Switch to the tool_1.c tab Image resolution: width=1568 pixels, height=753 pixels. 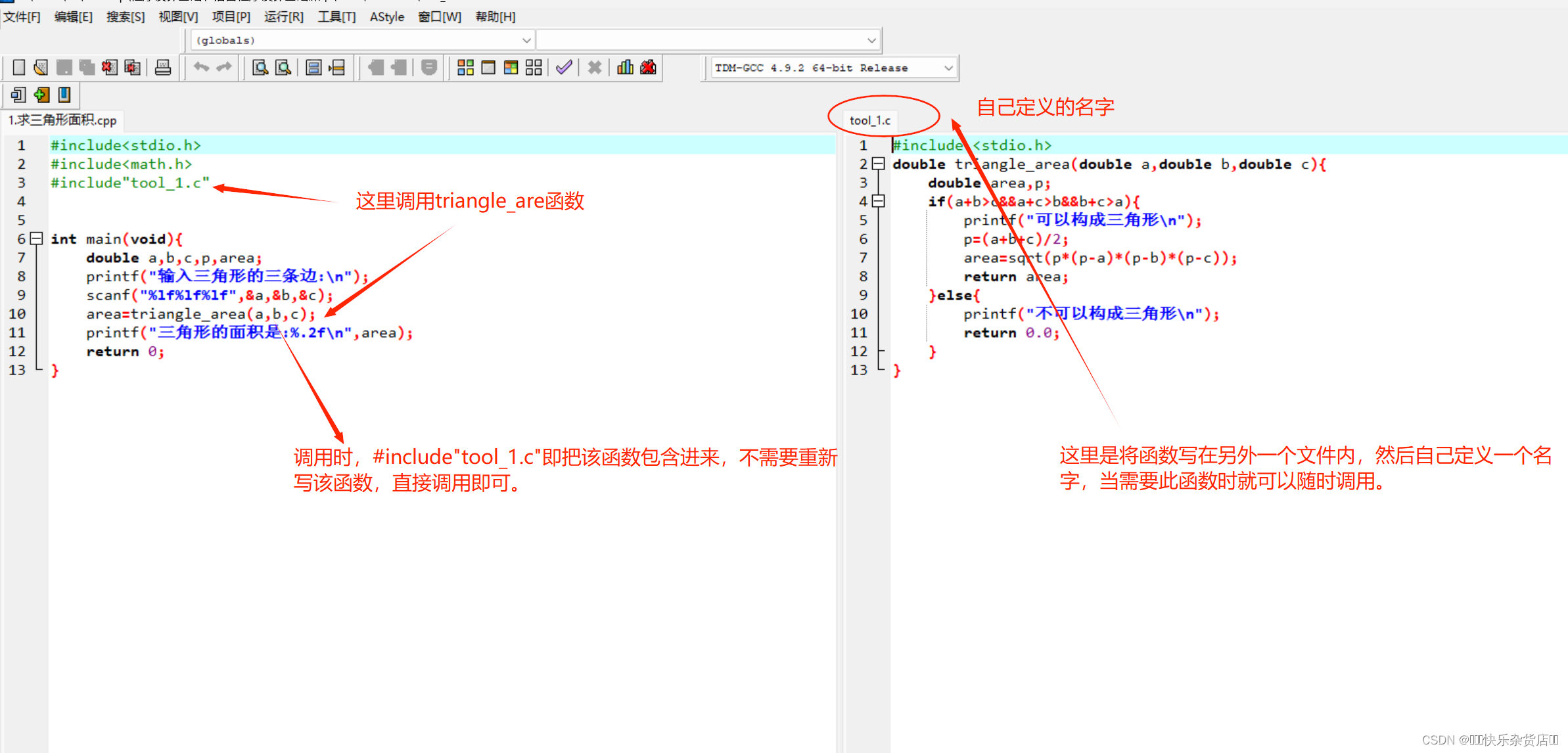869,120
